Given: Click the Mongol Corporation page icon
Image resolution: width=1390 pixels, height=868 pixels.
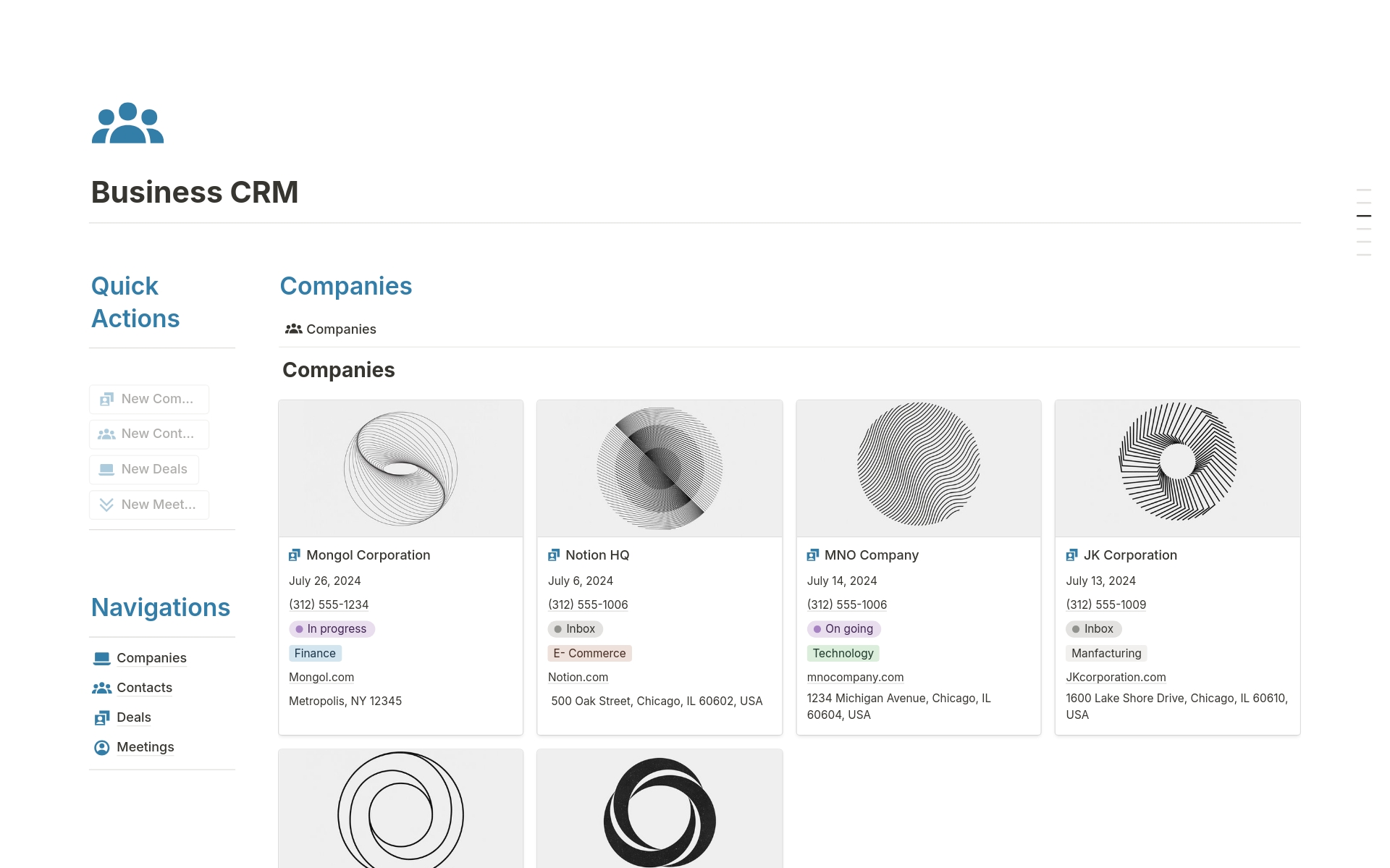Looking at the screenshot, I should 295,555.
